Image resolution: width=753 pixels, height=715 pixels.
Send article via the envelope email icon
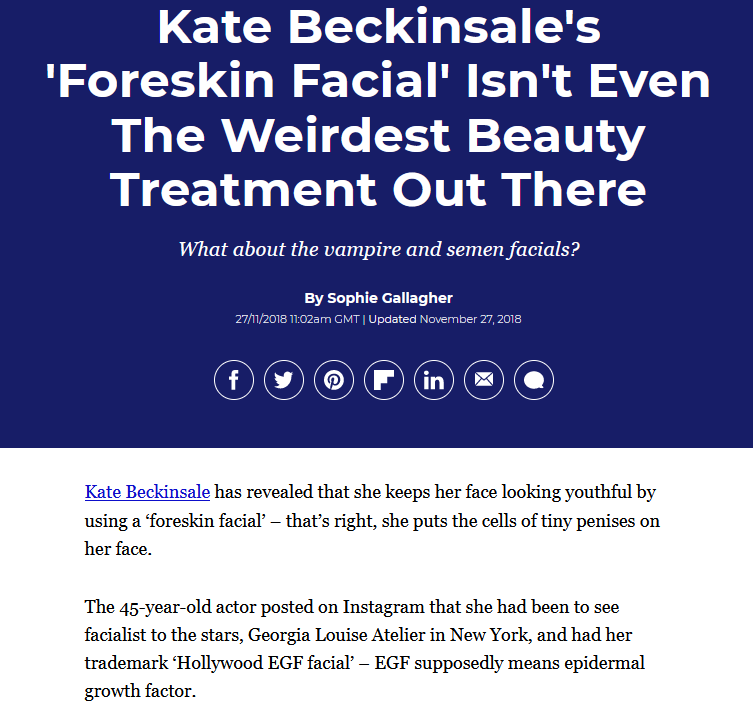[484, 380]
